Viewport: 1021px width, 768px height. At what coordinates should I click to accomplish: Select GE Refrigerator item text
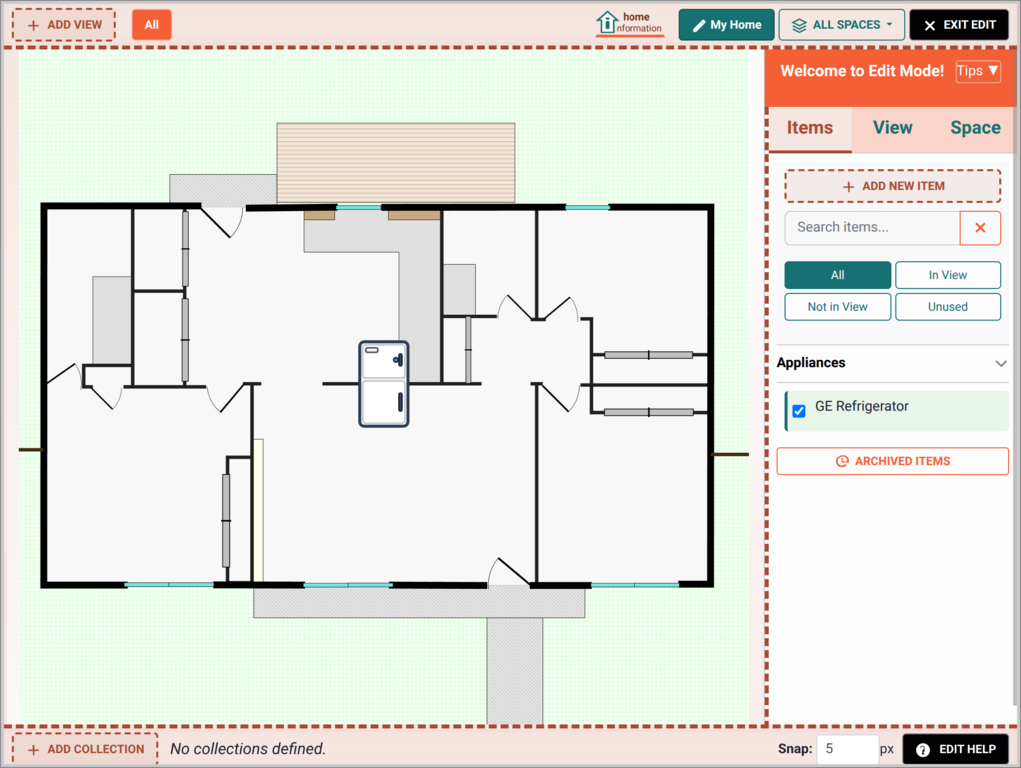[861, 406]
